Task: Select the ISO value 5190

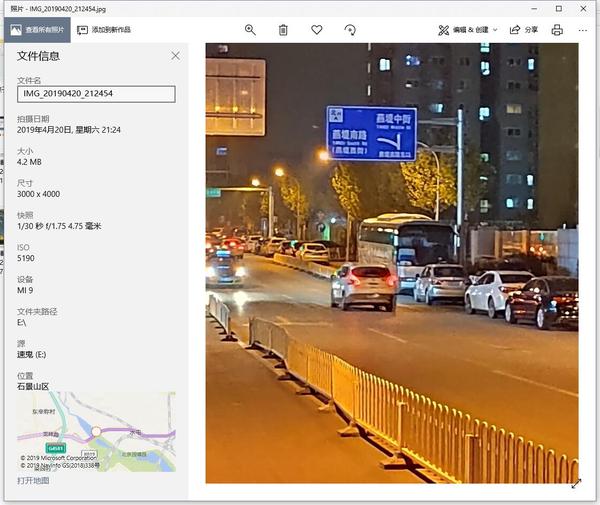Action: (26, 258)
